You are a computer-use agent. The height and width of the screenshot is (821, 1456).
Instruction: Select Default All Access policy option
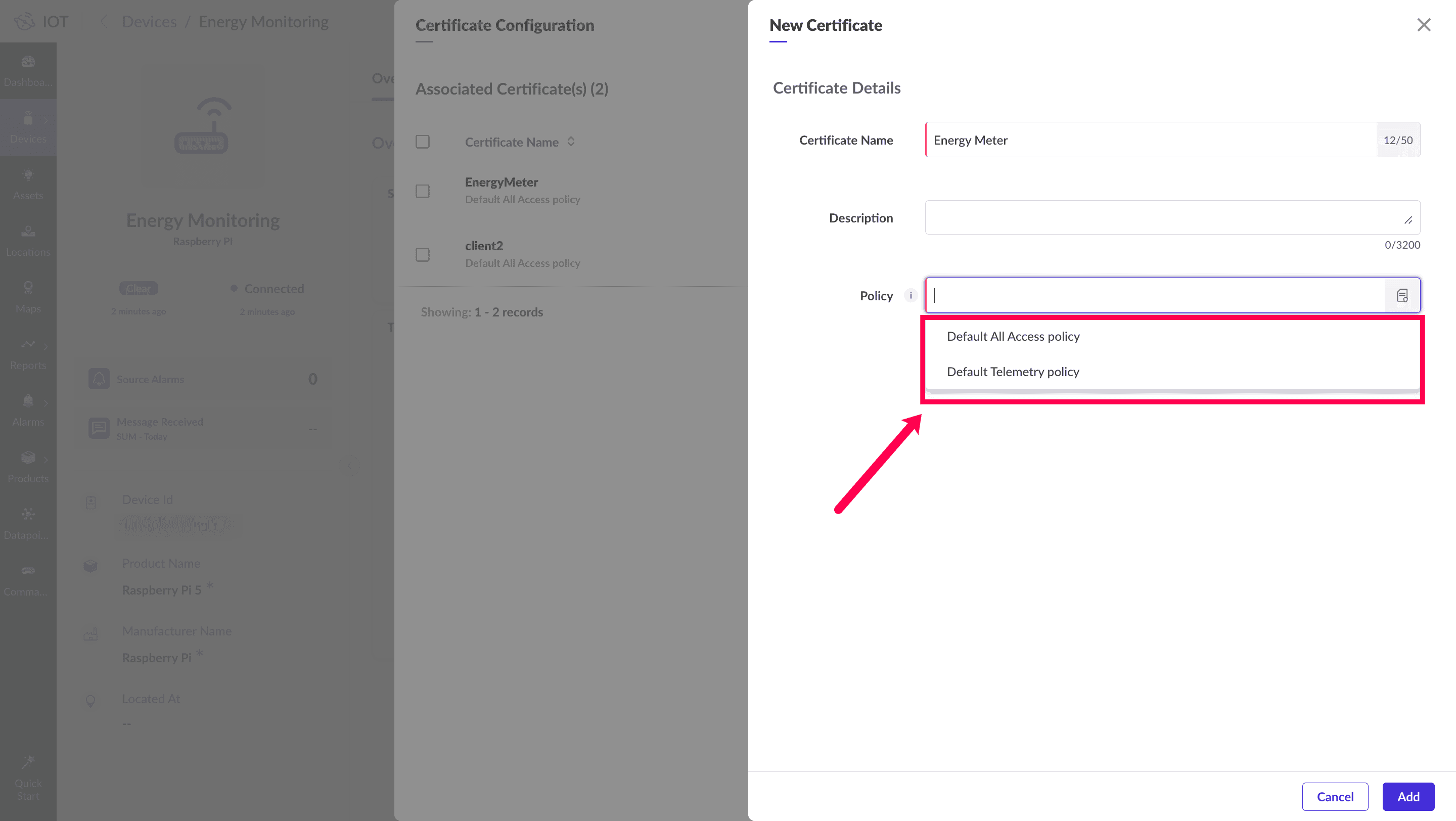point(1013,336)
